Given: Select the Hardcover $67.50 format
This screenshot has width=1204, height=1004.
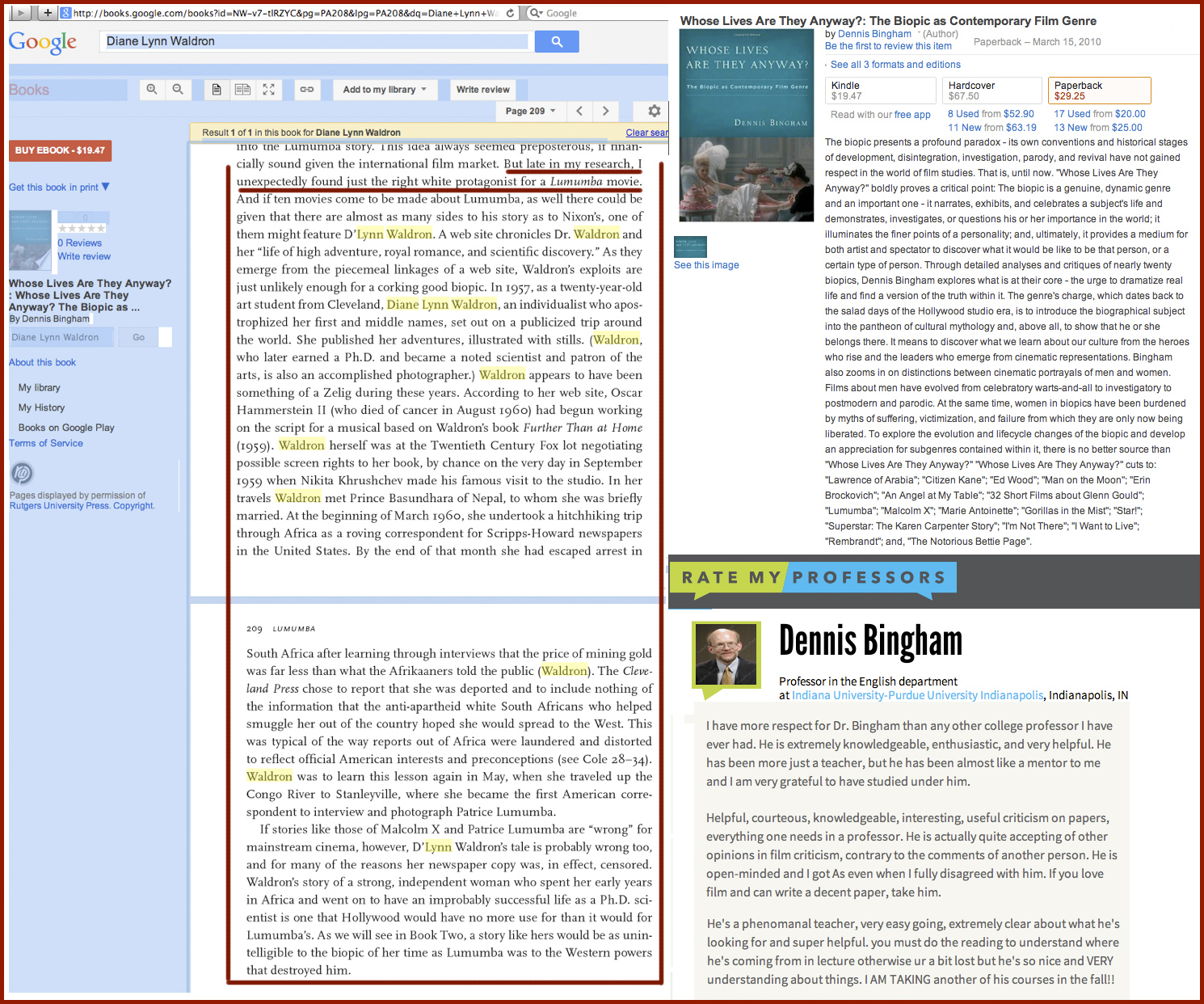Looking at the screenshot, I should (x=992, y=91).
